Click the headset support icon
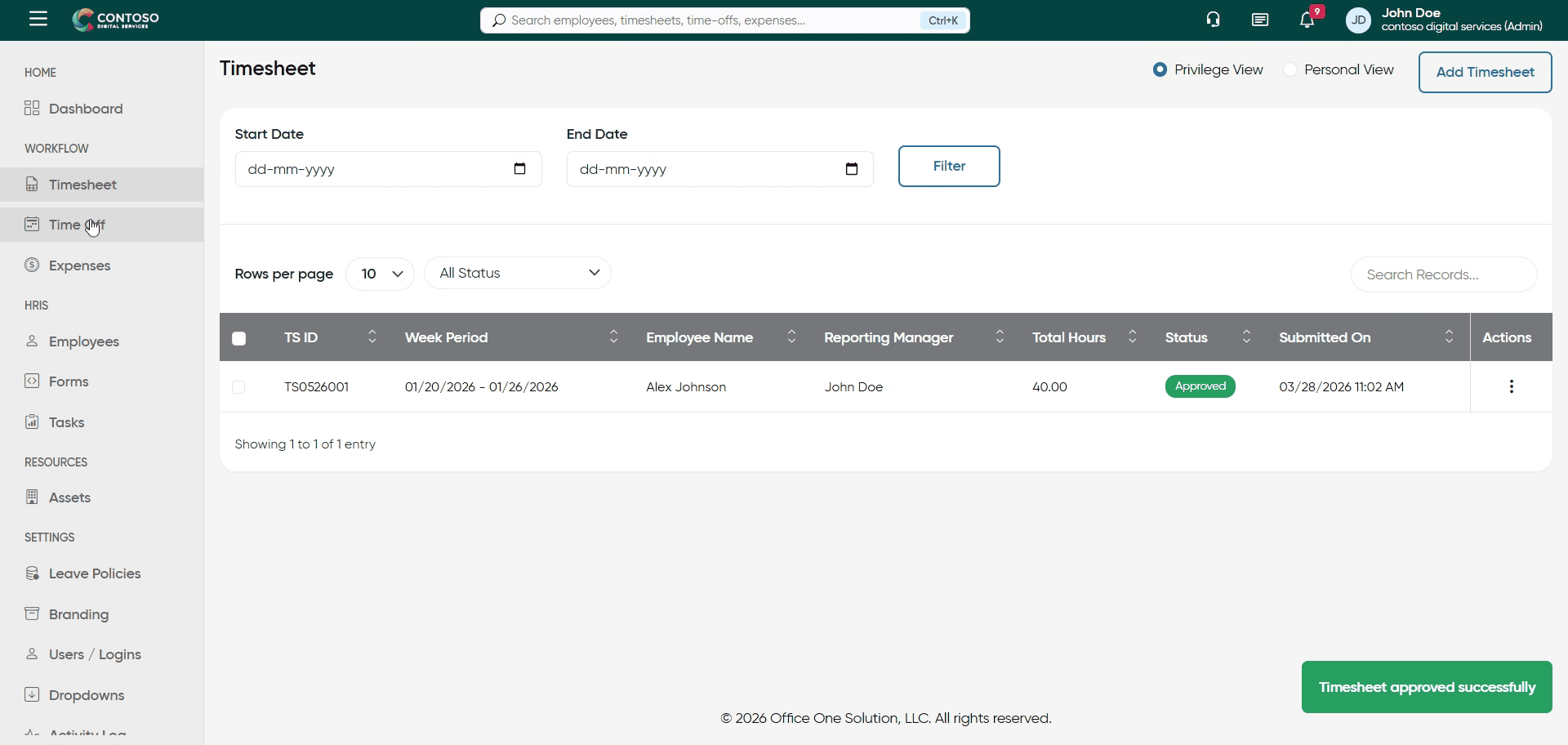This screenshot has width=1568, height=745. click(x=1213, y=20)
